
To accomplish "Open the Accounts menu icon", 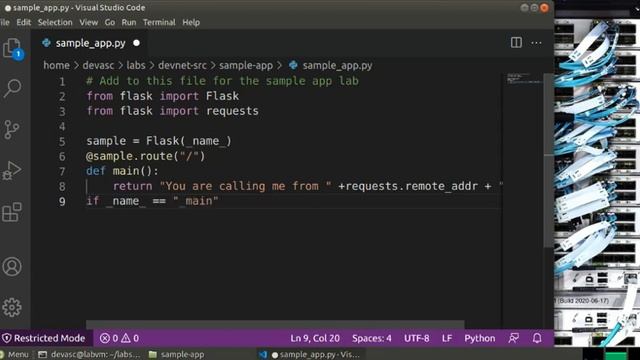I will point(12,267).
